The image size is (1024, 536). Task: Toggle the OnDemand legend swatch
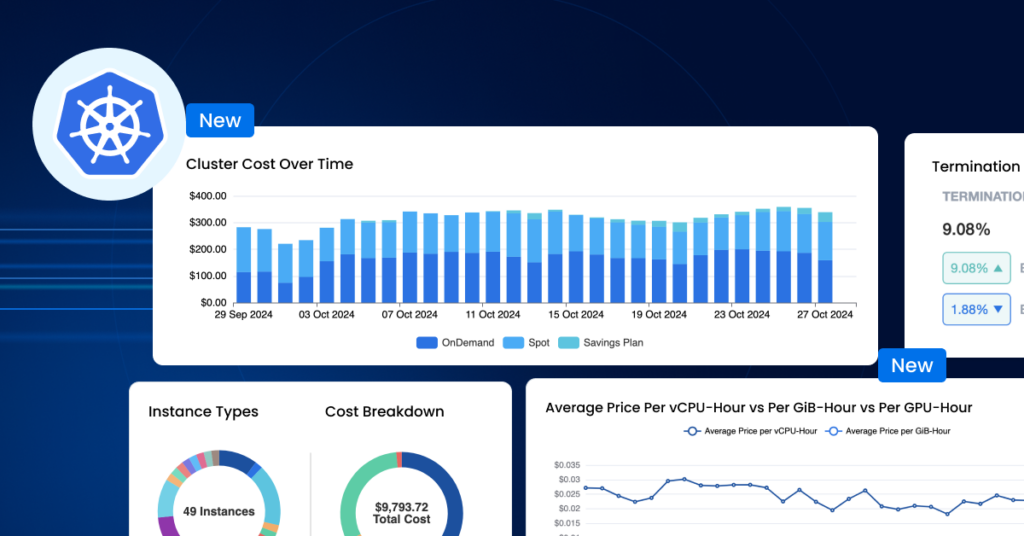click(426, 343)
